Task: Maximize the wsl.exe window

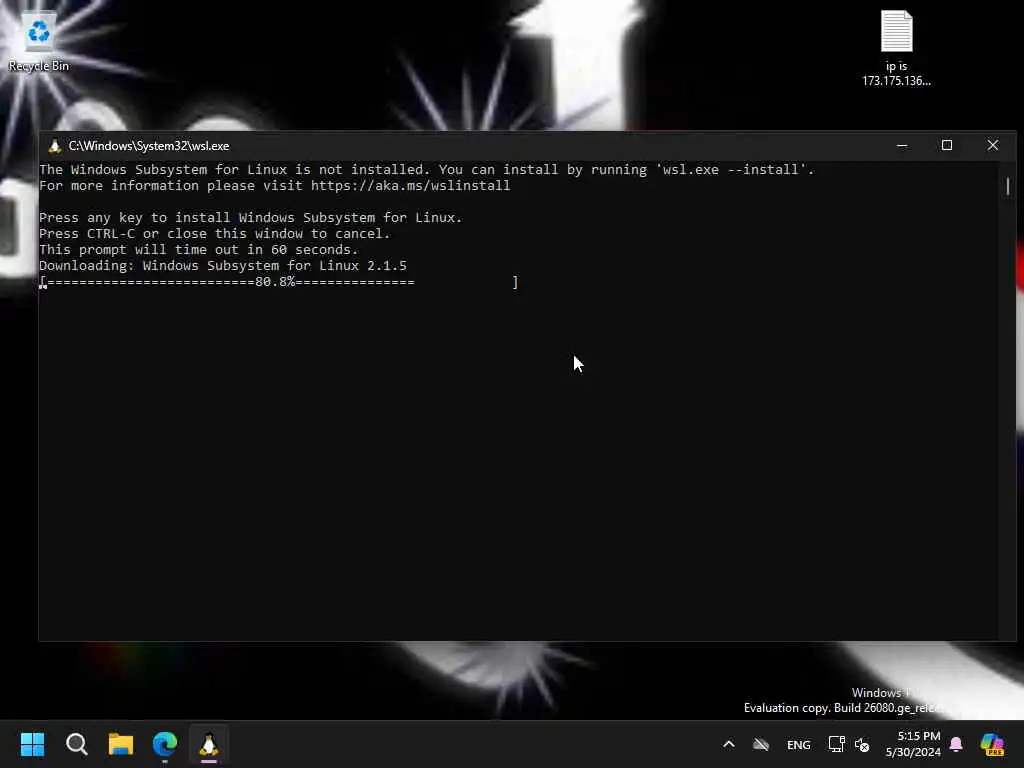Action: tap(947, 146)
